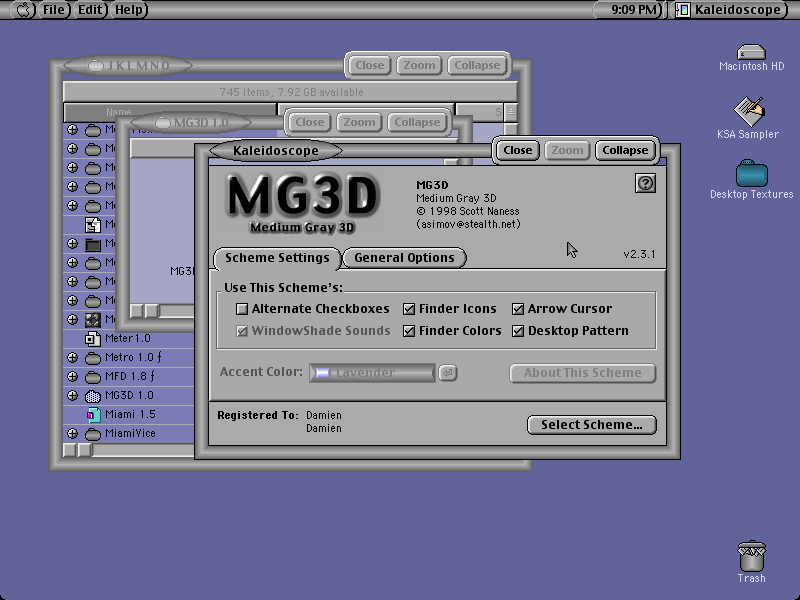Click the folder icon in MG3D 1.0 title
This screenshot has height=600, width=800.
pos(162,123)
